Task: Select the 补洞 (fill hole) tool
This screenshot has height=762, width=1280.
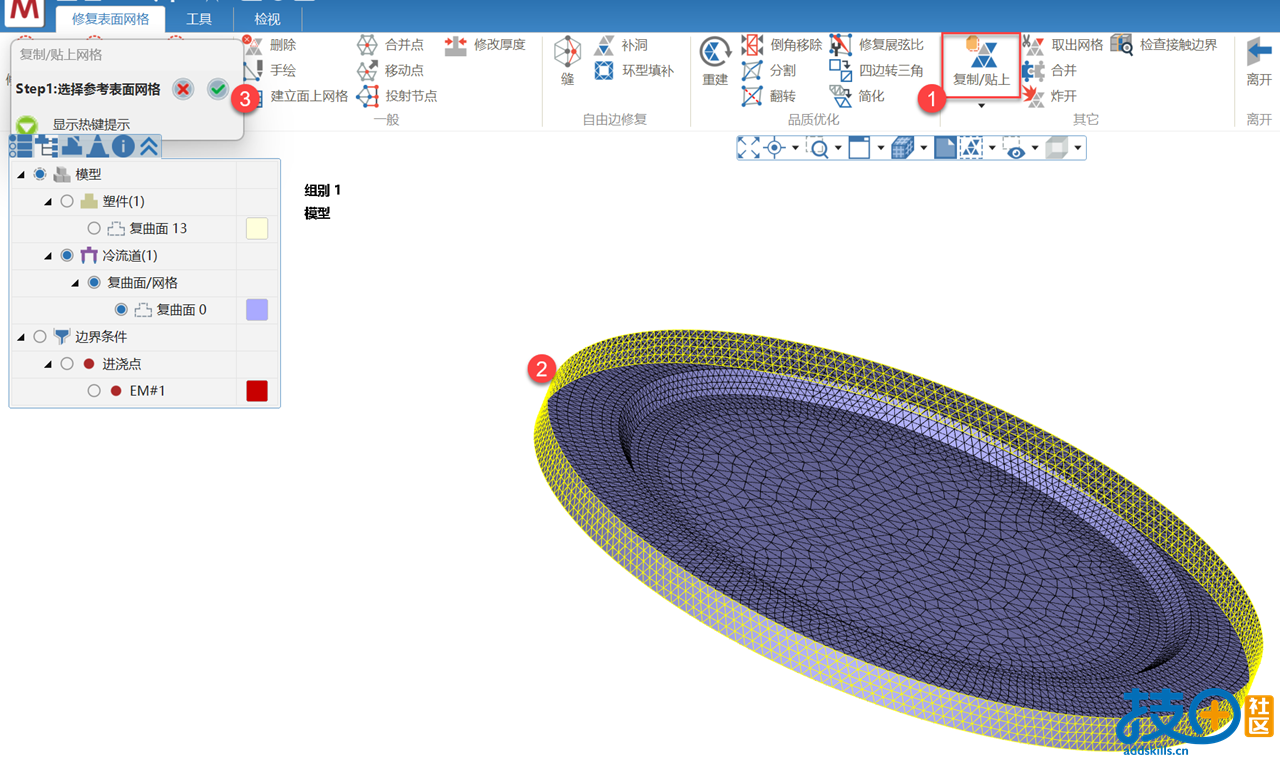Action: [621, 45]
